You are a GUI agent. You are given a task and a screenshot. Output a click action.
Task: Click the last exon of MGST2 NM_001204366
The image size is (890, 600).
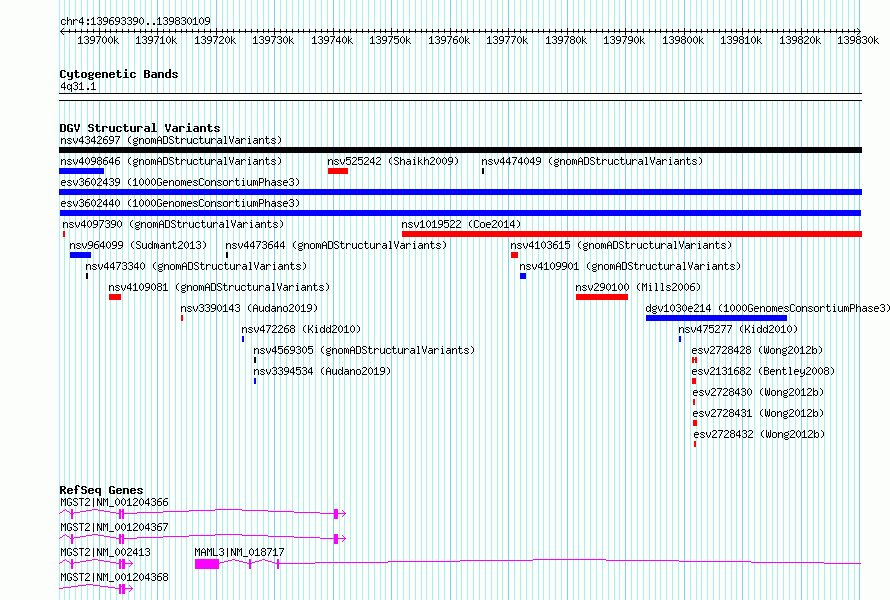(336, 514)
